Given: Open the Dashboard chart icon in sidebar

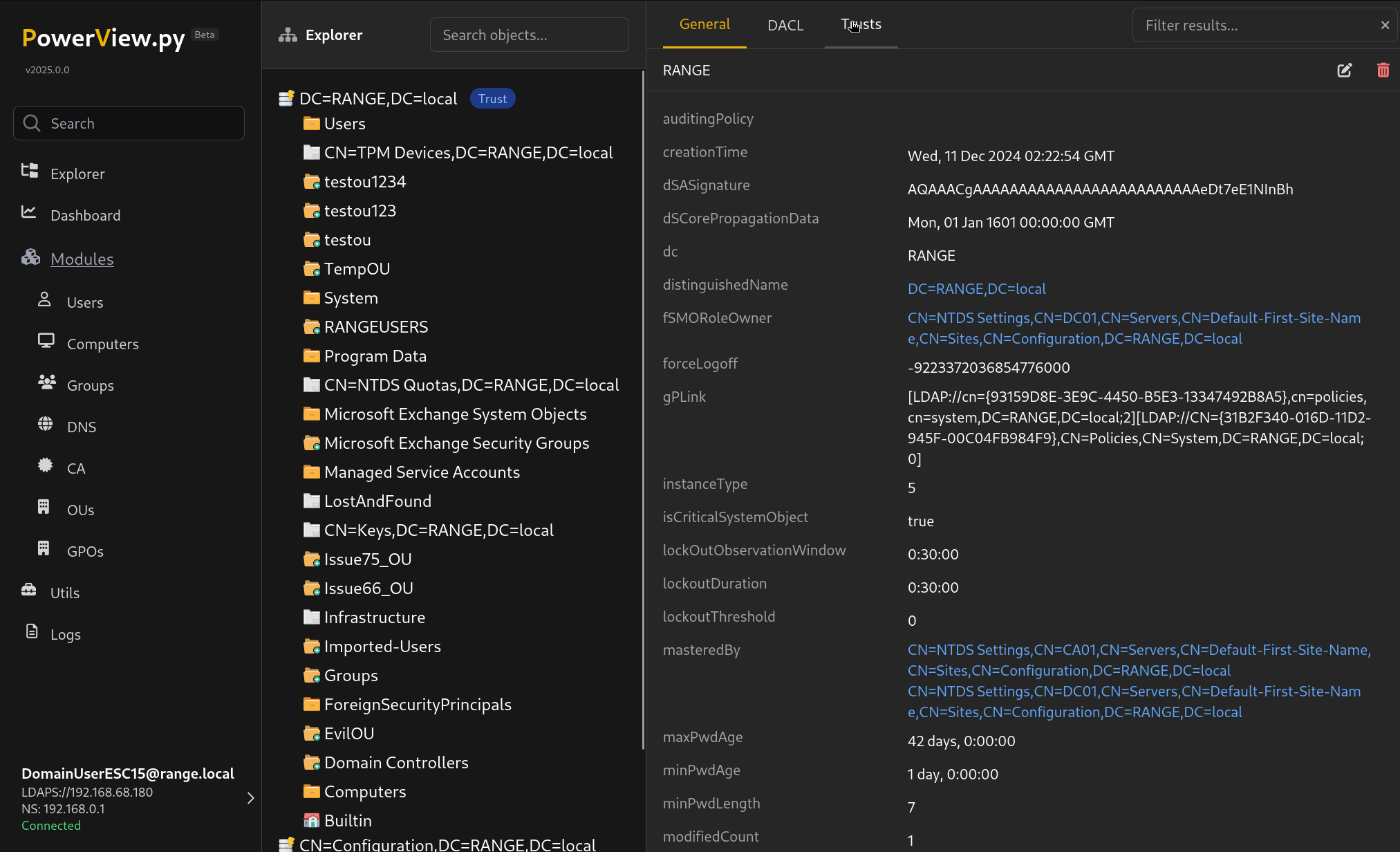Looking at the screenshot, I should tap(29, 212).
